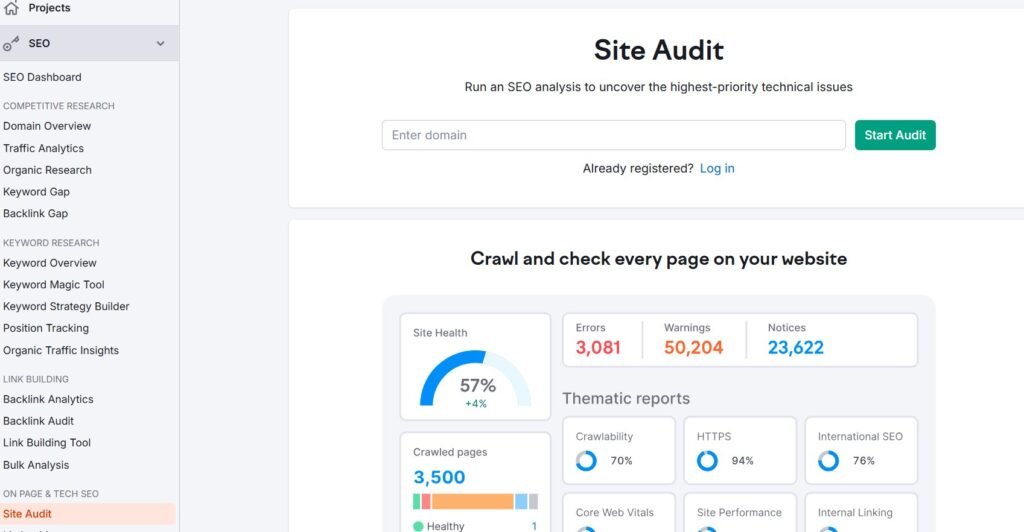1024x532 pixels.
Task: Click the crawled pages colored status bar
Action: pos(475,501)
